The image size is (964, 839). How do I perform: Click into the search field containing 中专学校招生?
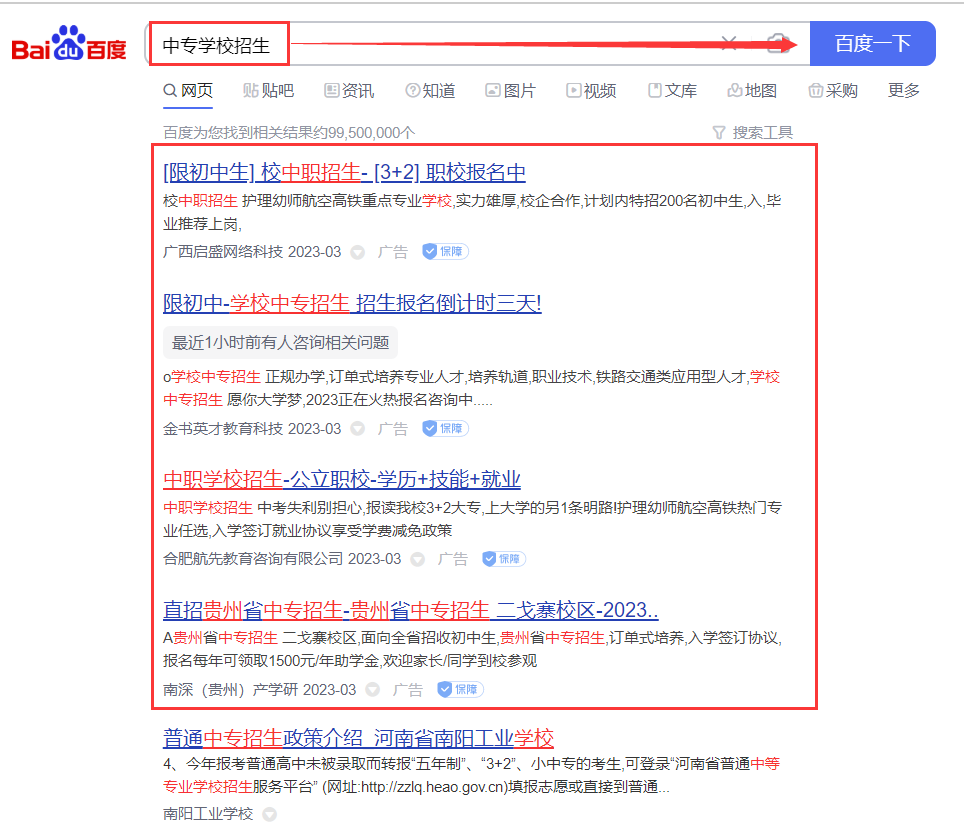[440, 45]
